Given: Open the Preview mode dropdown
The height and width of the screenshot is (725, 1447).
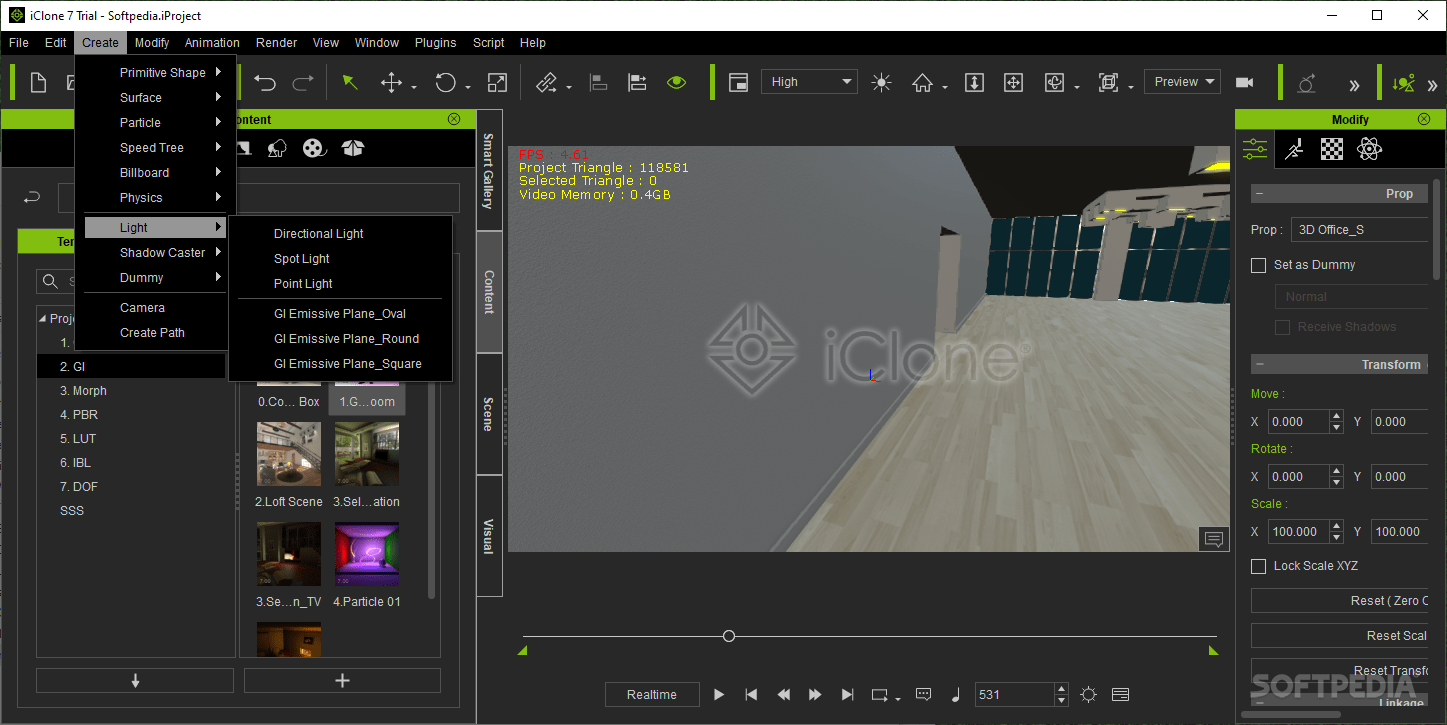Looking at the screenshot, I should (1183, 82).
